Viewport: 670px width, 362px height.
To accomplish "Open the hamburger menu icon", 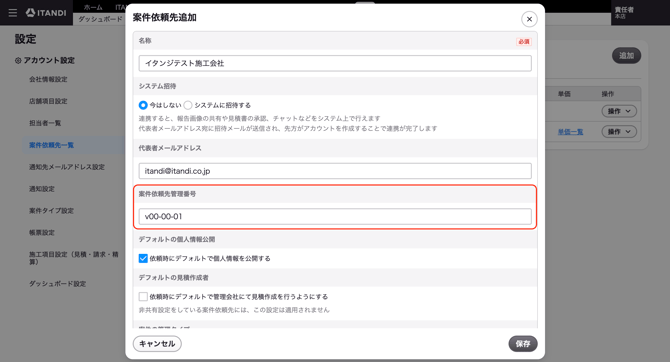I will pos(13,13).
